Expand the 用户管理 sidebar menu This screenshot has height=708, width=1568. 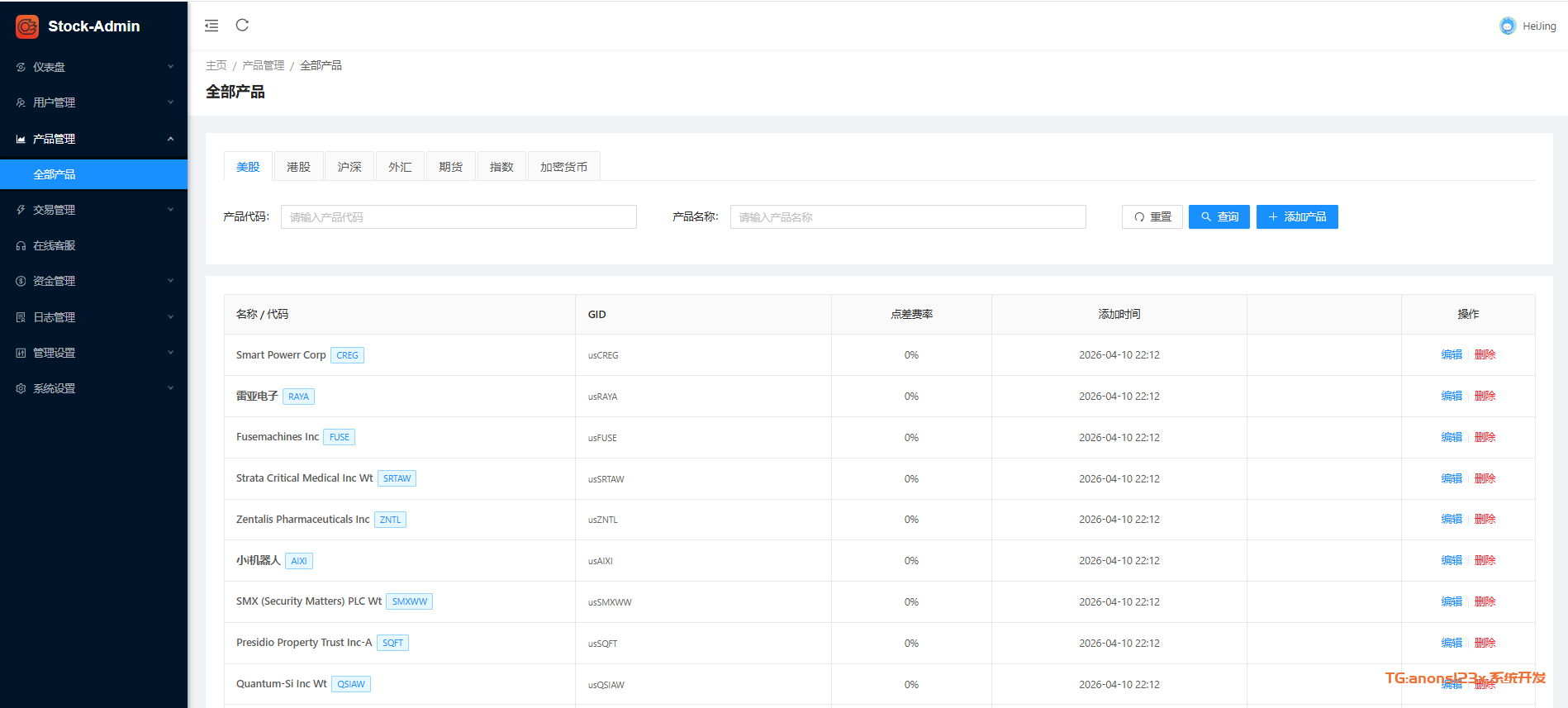click(x=93, y=102)
